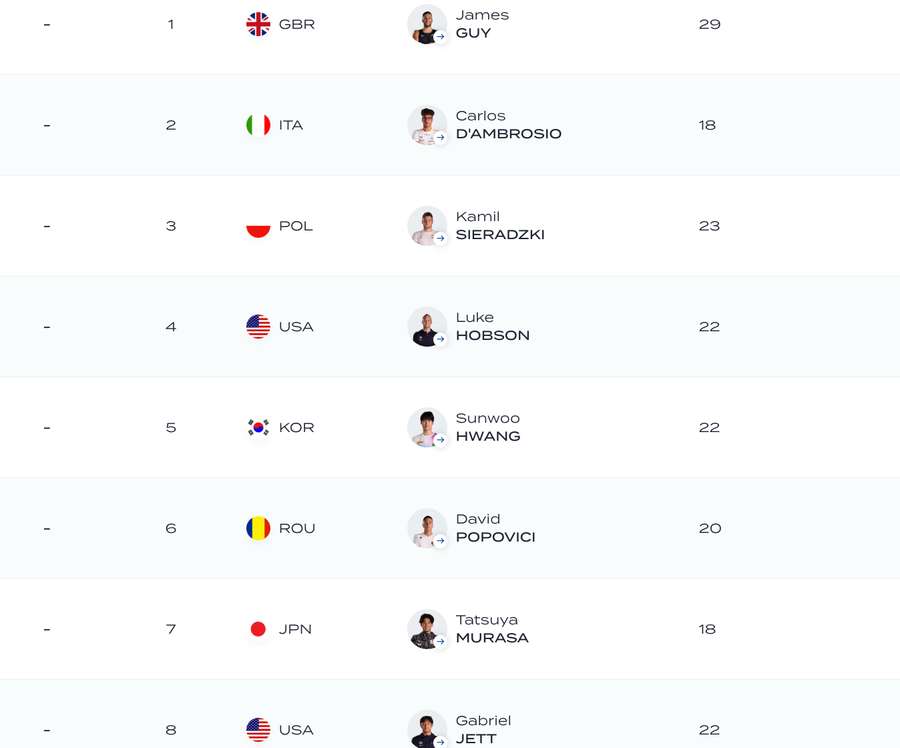The height and width of the screenshot is (748, 900).
Task: Click the arrow badge on Sunwoo Hwang's photo
Action: [440, 440]
